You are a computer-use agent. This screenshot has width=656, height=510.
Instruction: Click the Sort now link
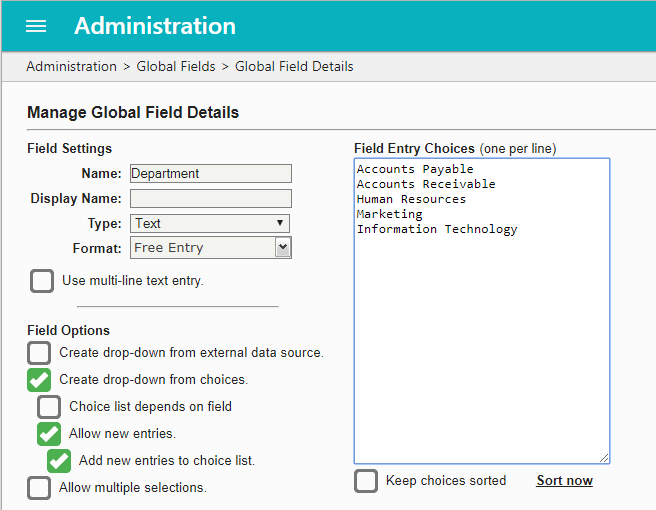[564, 480]
